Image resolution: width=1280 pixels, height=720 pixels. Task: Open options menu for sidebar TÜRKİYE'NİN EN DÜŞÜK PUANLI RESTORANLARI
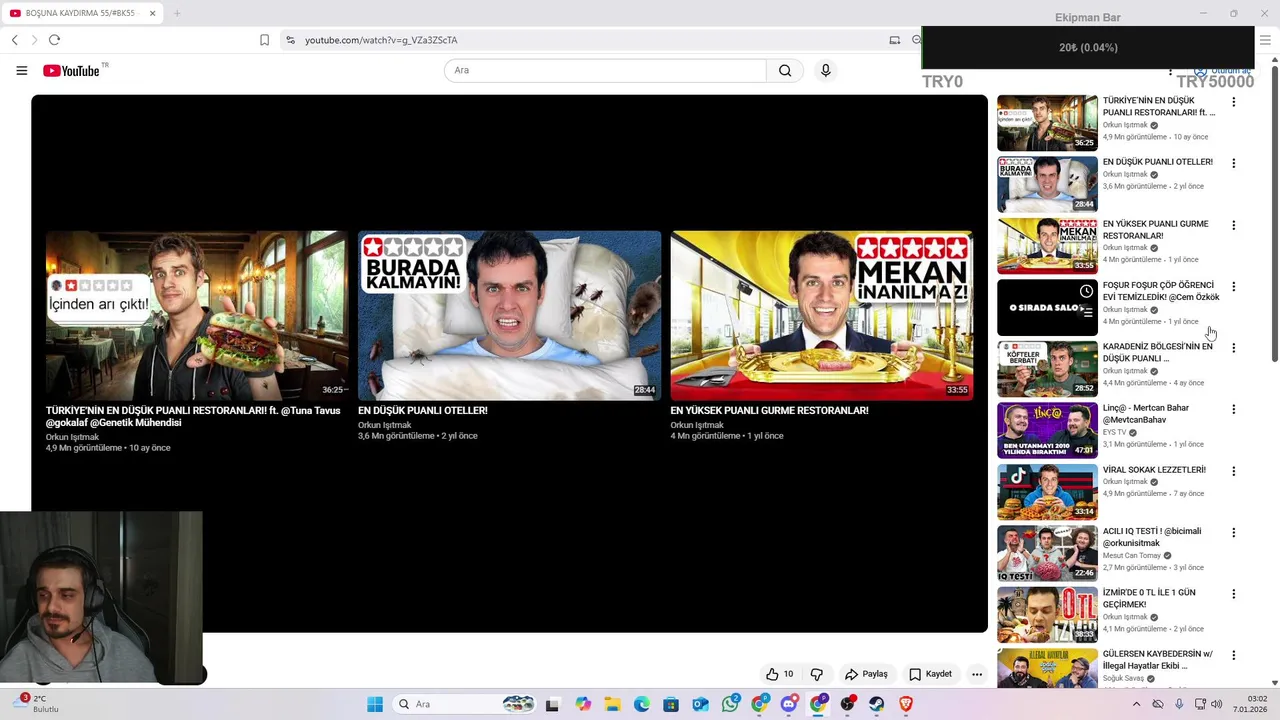(x=1233, y=102)
